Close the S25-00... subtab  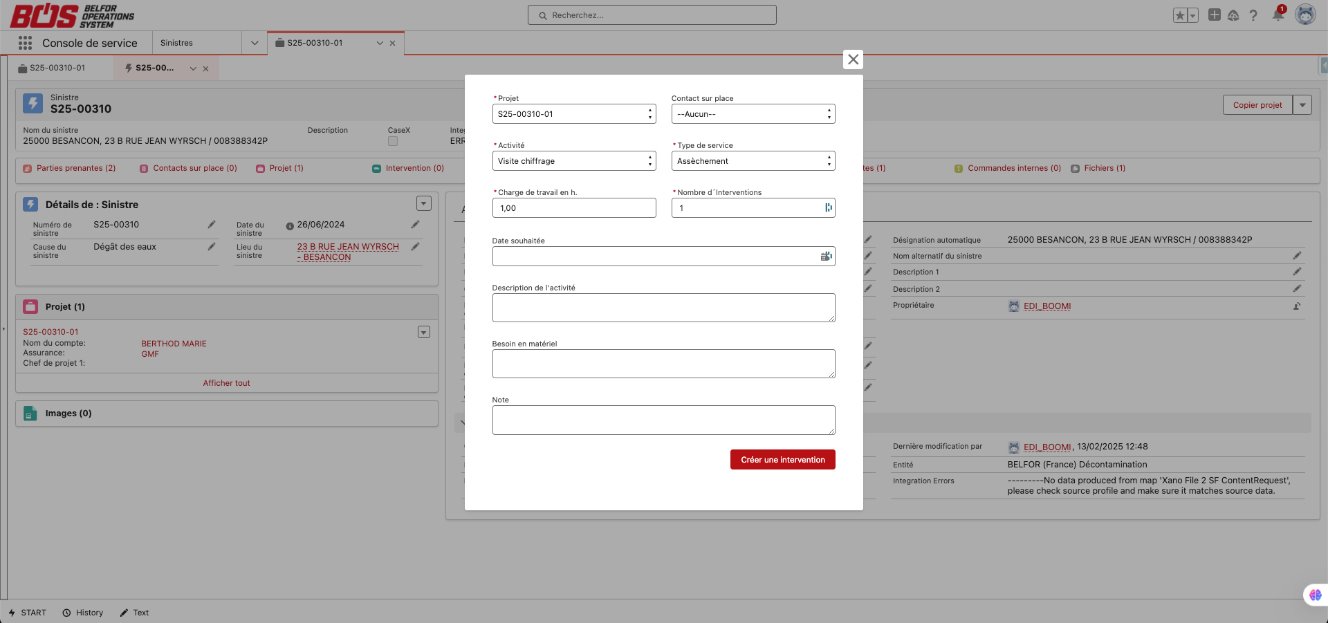click(x=205, y=68)
